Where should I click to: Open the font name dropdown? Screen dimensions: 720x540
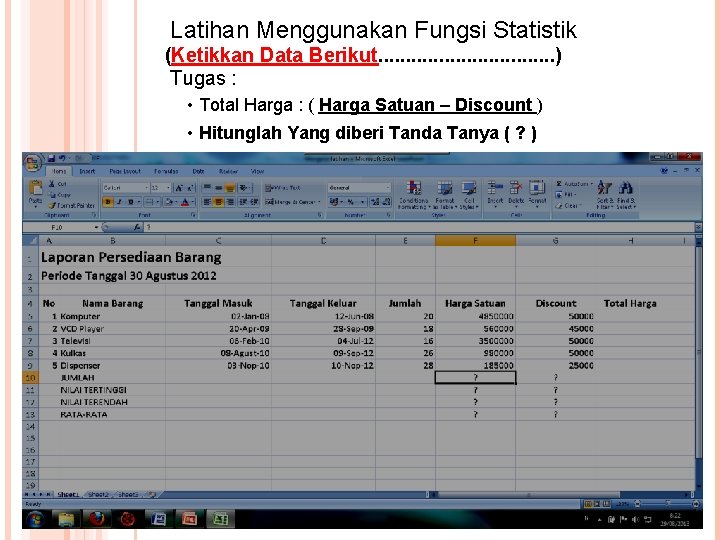pyautogui.click(x=146, y=188)
